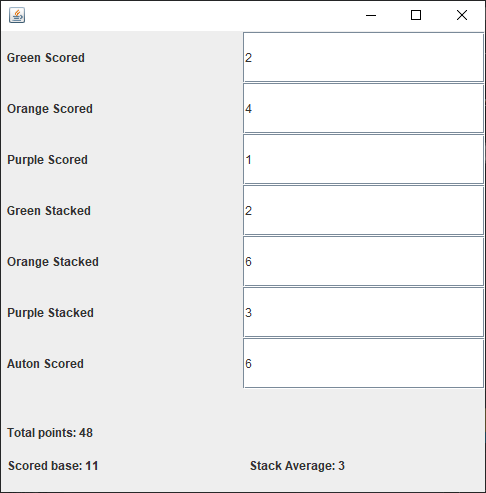Click the Orange Stacked label

53,262
